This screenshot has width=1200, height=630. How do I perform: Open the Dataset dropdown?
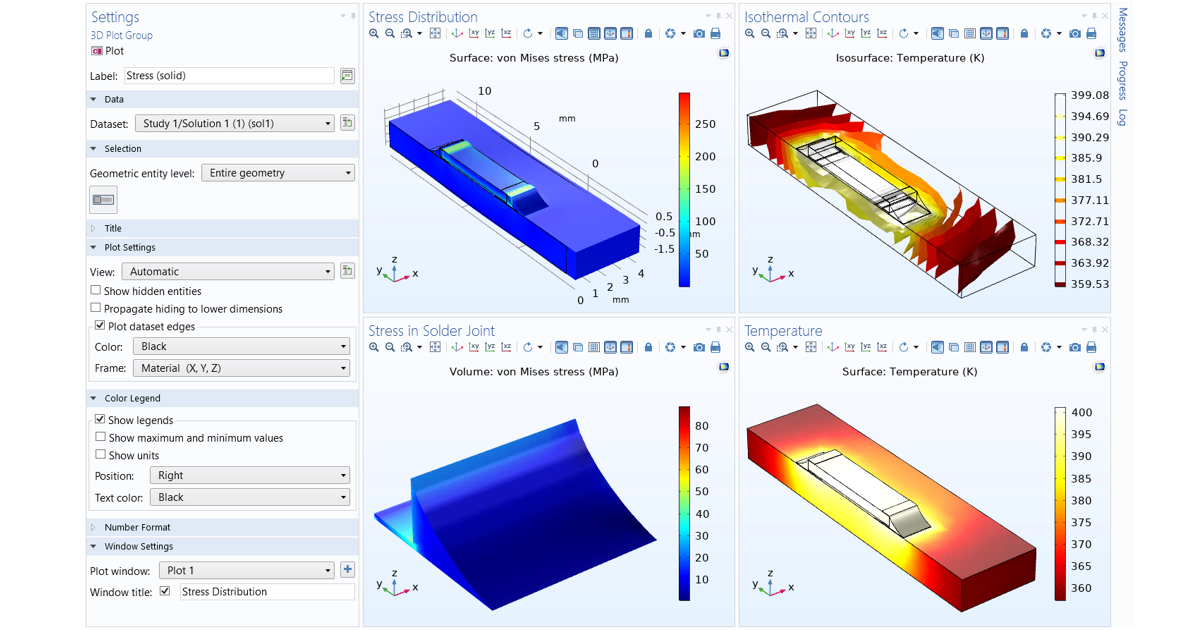click(235, 123)
